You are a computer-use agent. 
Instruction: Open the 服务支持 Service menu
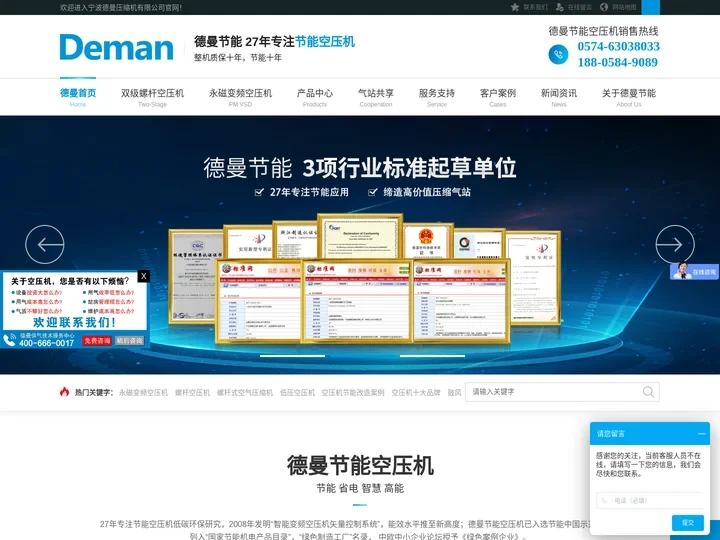437,97
